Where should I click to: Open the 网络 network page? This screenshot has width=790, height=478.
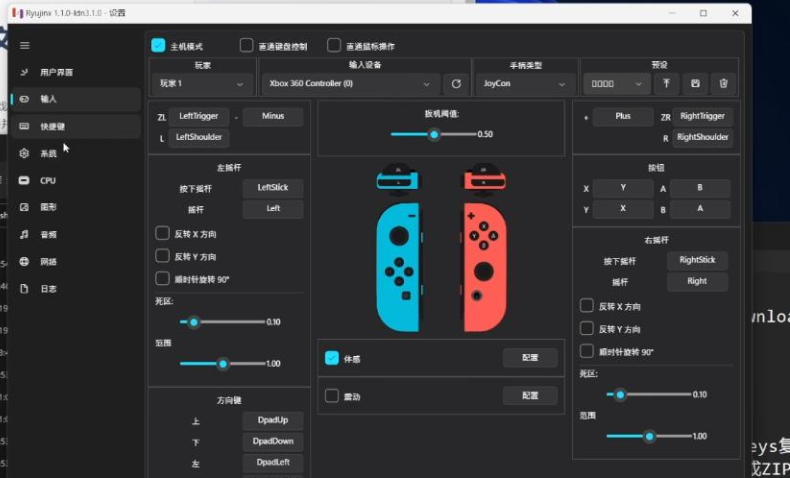click(x=76, y=261)
